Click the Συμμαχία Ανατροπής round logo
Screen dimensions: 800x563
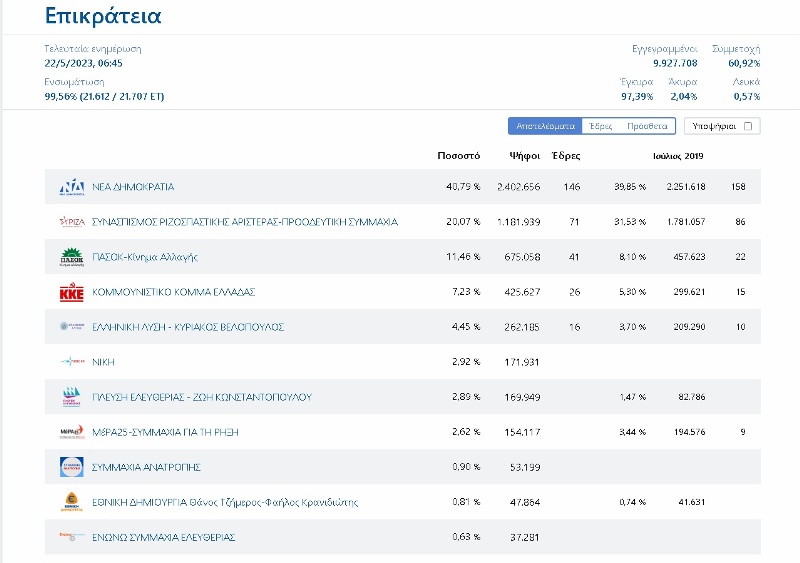click(72, 467)
